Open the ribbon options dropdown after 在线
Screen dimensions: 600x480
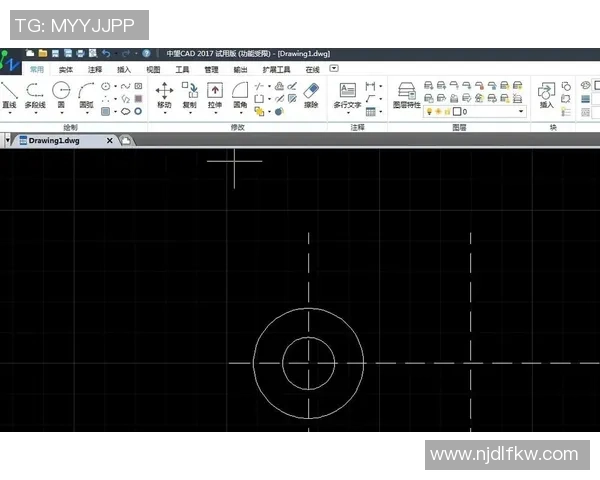pos(335,69)
